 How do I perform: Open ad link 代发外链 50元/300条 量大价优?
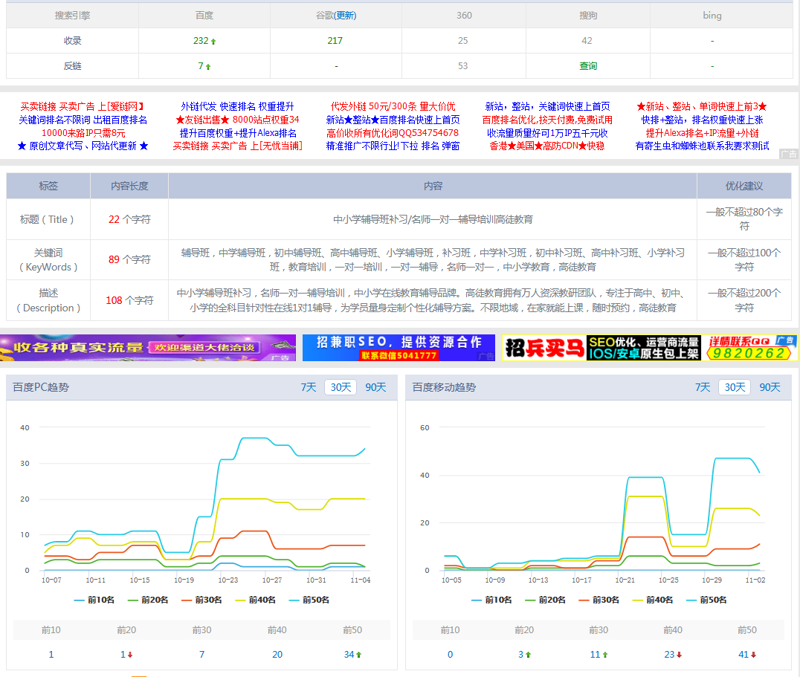coord(393,107)
